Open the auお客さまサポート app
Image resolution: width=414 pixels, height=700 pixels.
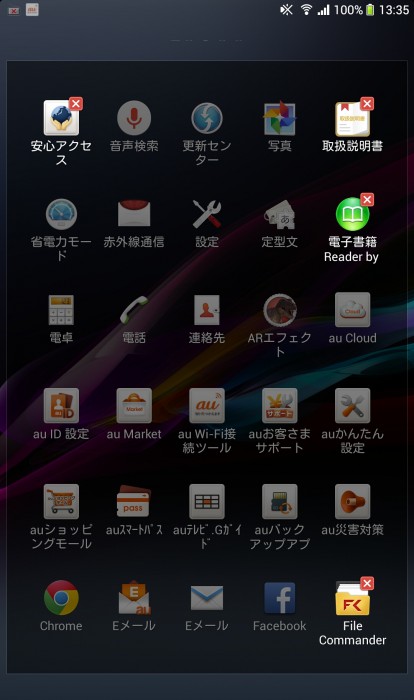280,405
